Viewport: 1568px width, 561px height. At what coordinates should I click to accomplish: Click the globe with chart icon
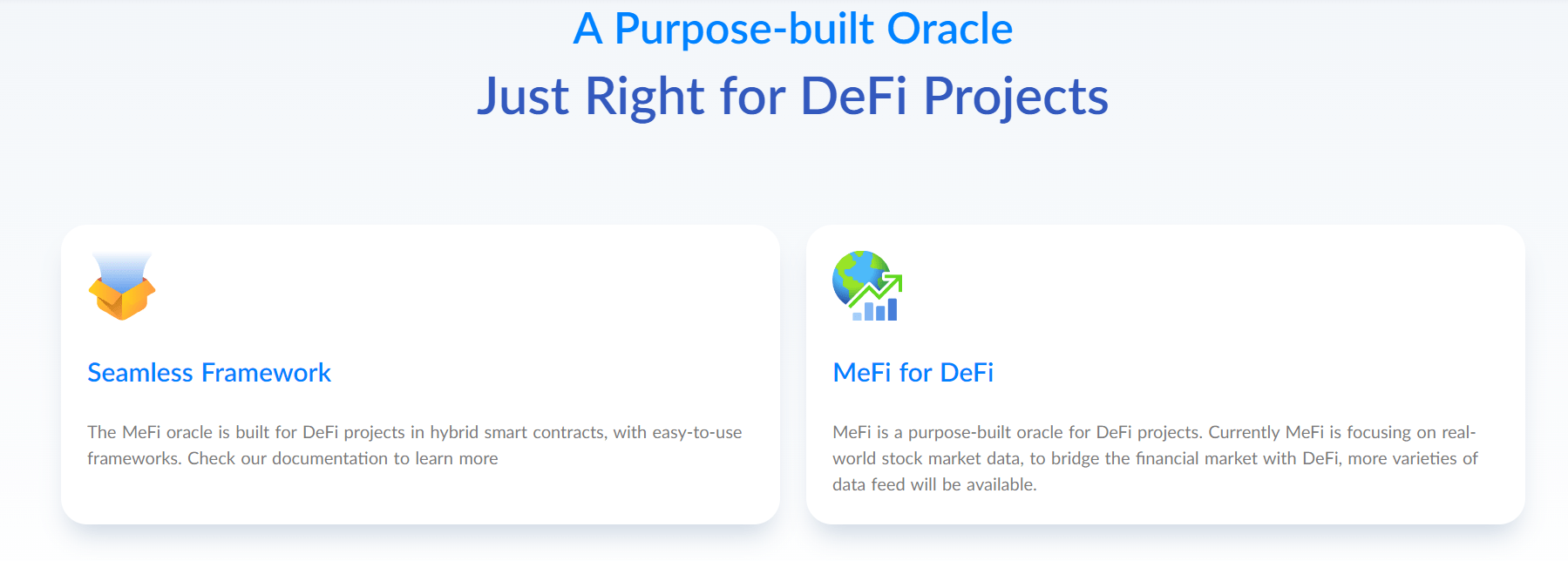pos(867,286)
